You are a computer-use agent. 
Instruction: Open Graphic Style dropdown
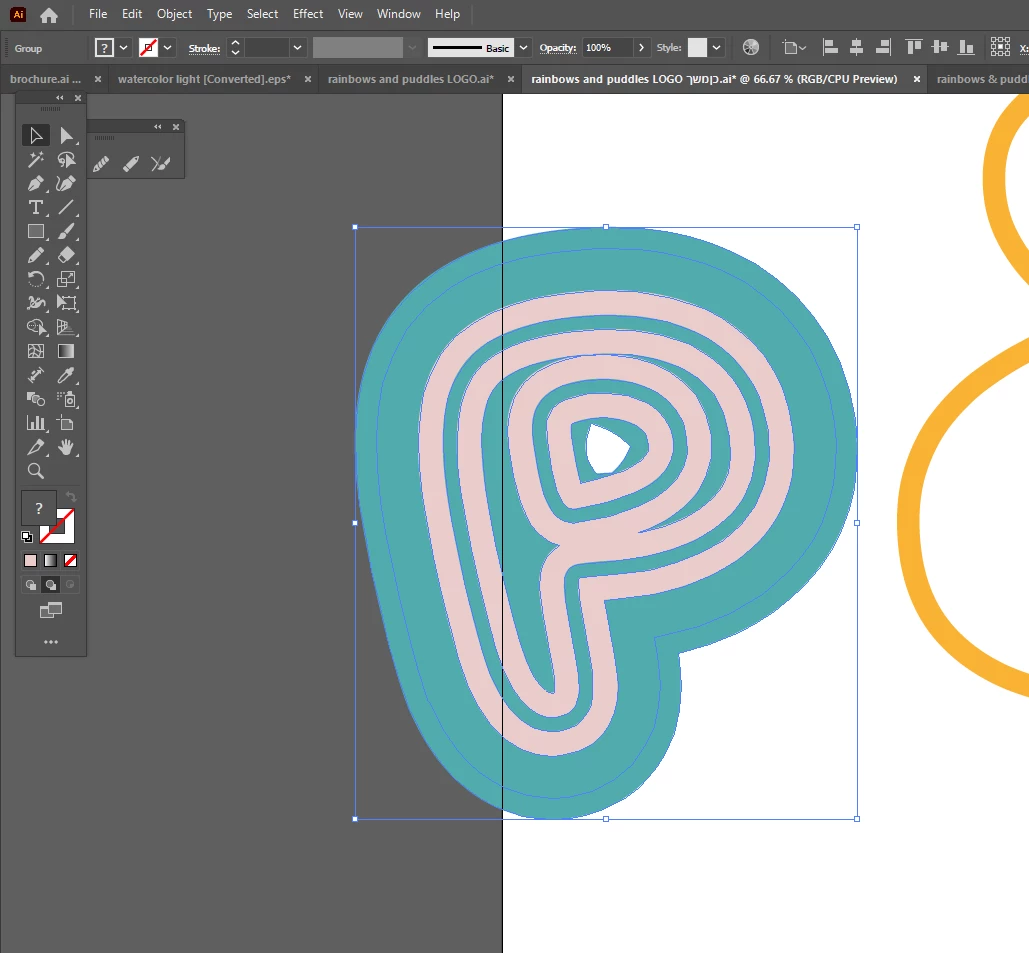pos(717,48)
